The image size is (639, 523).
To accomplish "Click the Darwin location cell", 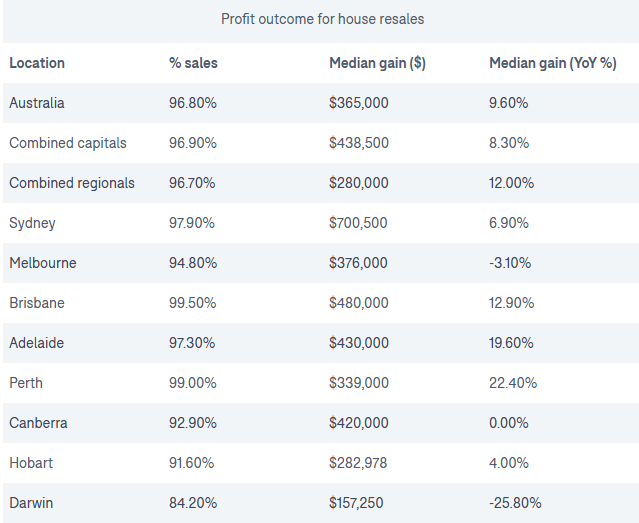I will [x=32, y=503].
